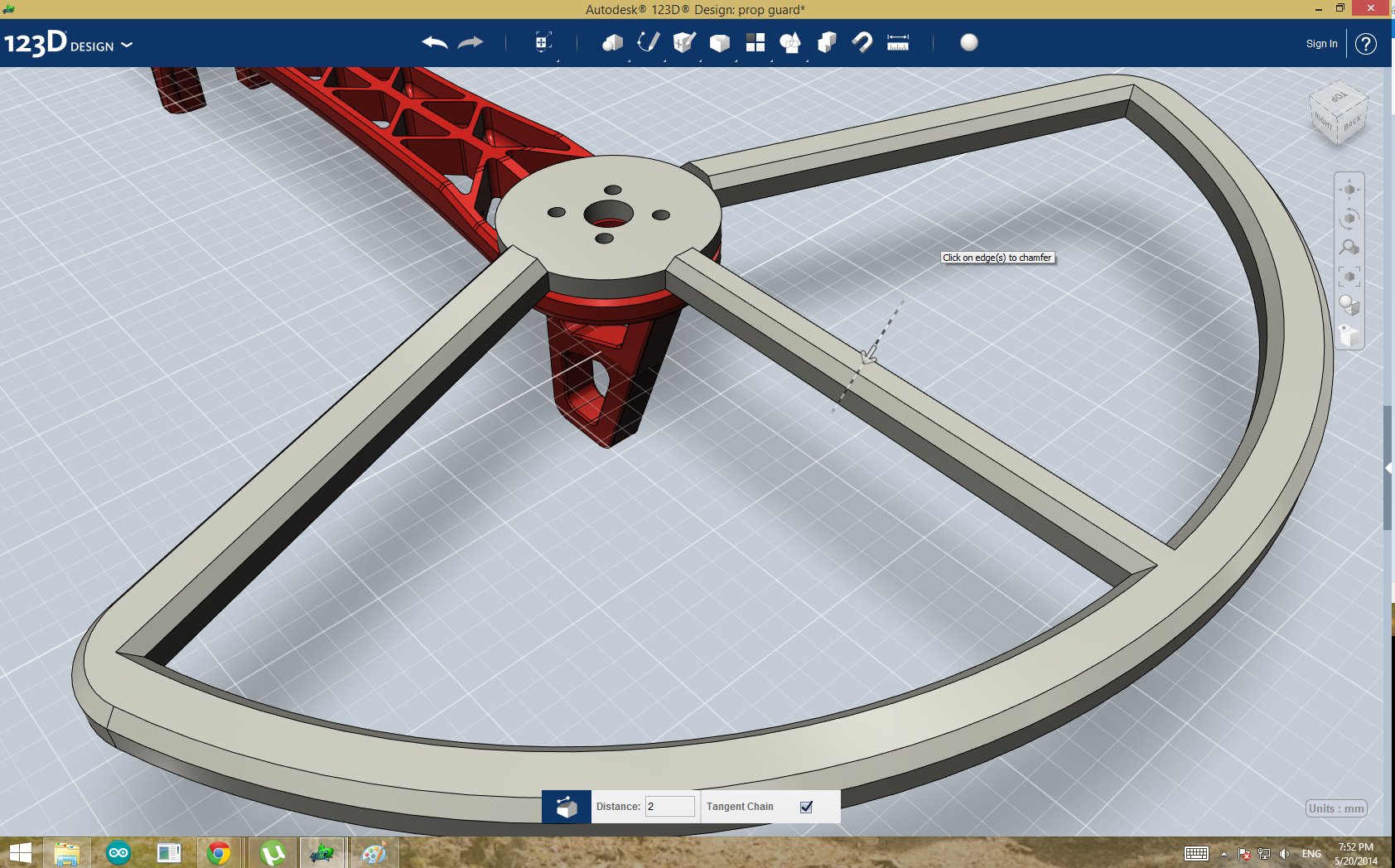Viewport: 1395px width, 868px height.
Task: Select the Orbit icon on the navigation bar
Action: (1349, 217)
